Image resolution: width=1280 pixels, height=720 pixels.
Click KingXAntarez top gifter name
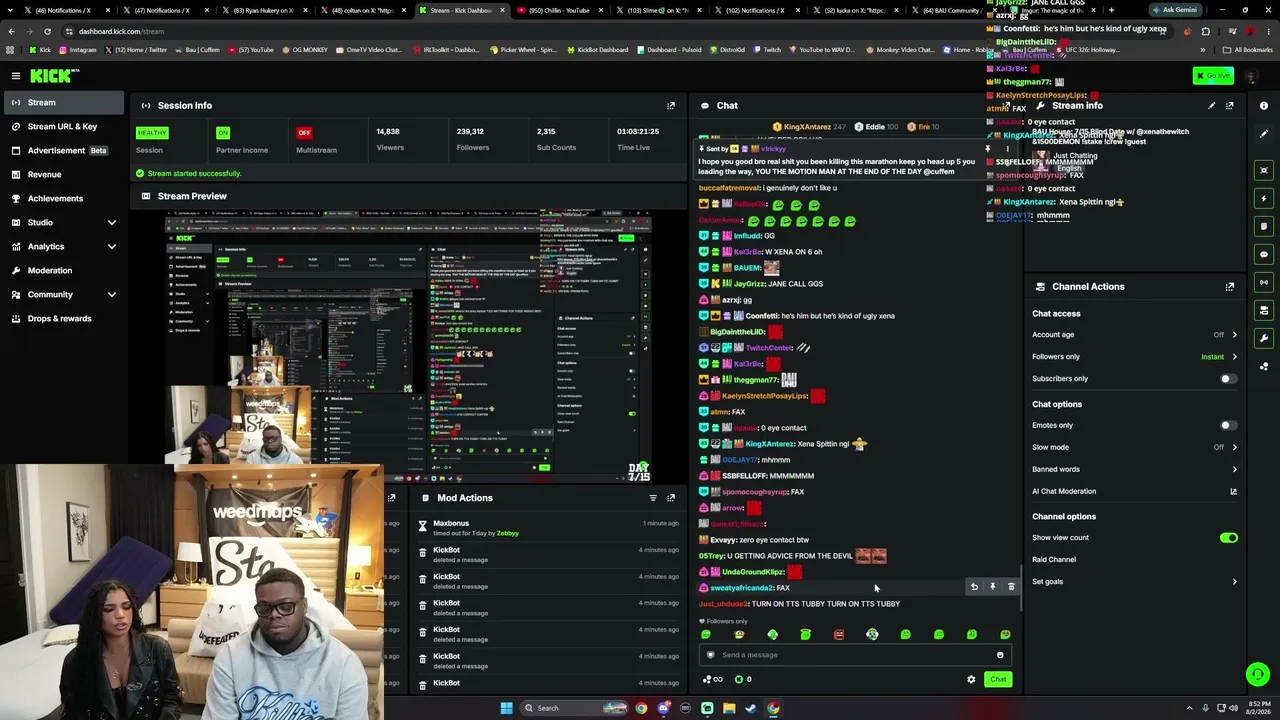point(808,127)
